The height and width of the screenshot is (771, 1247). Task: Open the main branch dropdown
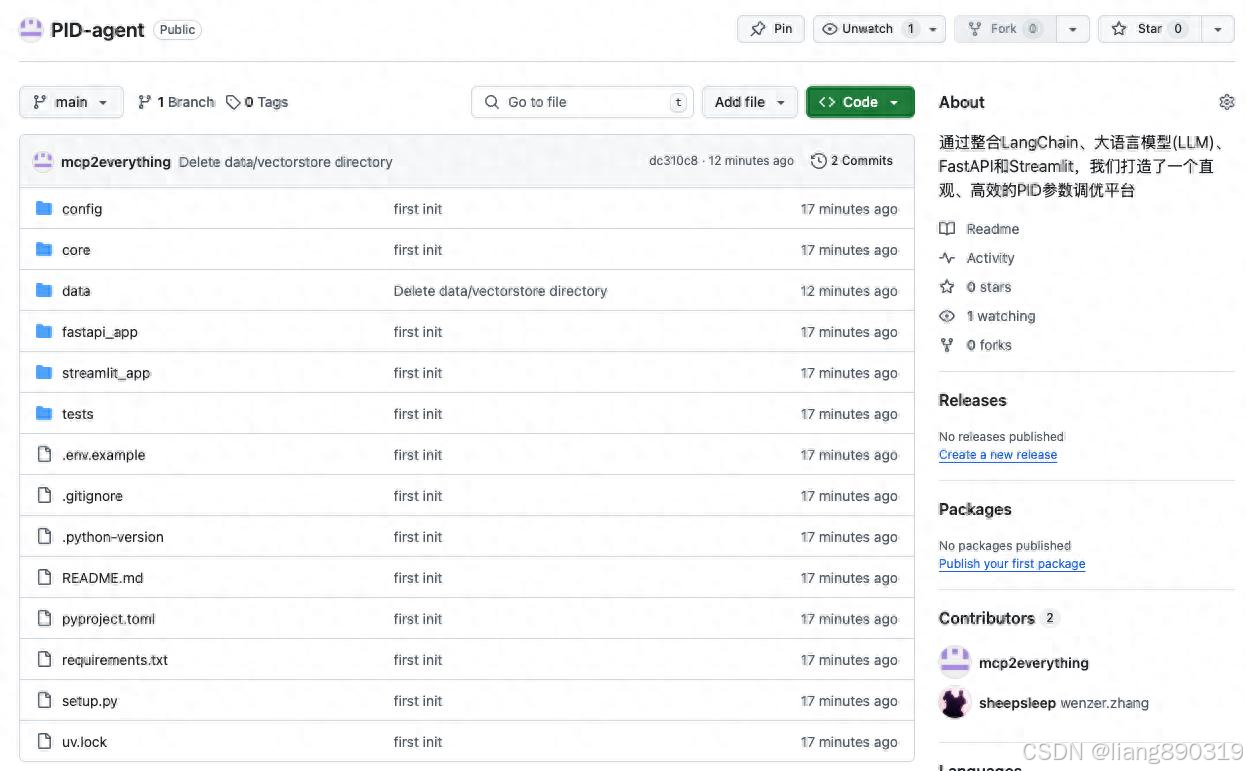[71, 102]
